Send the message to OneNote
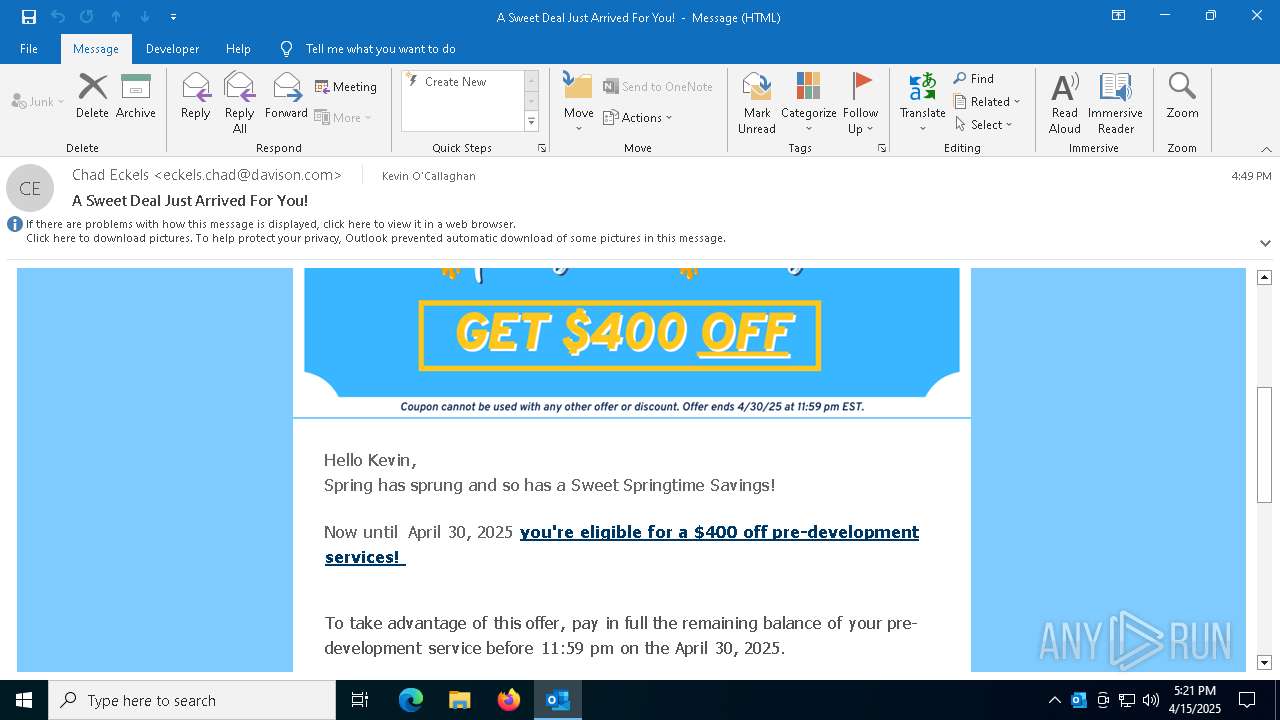The image size is (1280, 720). click(658, 87)
